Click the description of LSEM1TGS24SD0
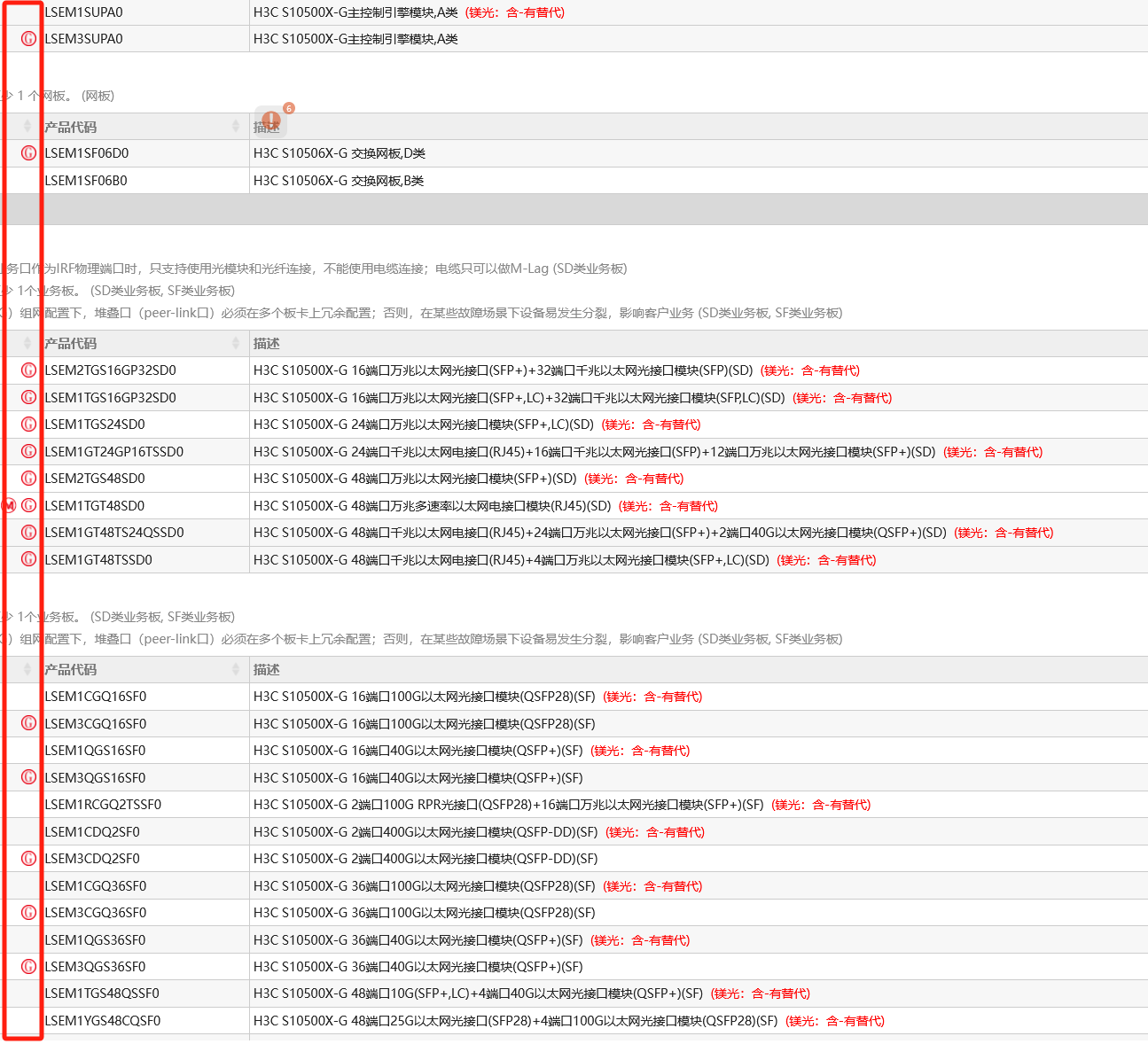The image size is (1148, 1044). click(x=477, y=425)
